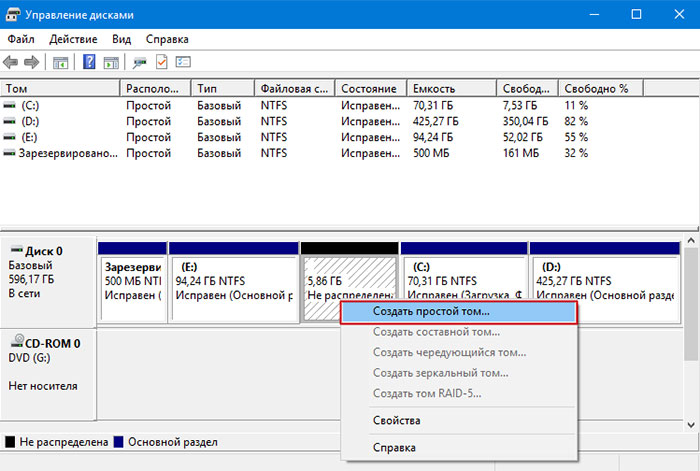This screenshot has width=700, height=471.
Task: Toggle the action pane toolbar icon
Action: 111,63
